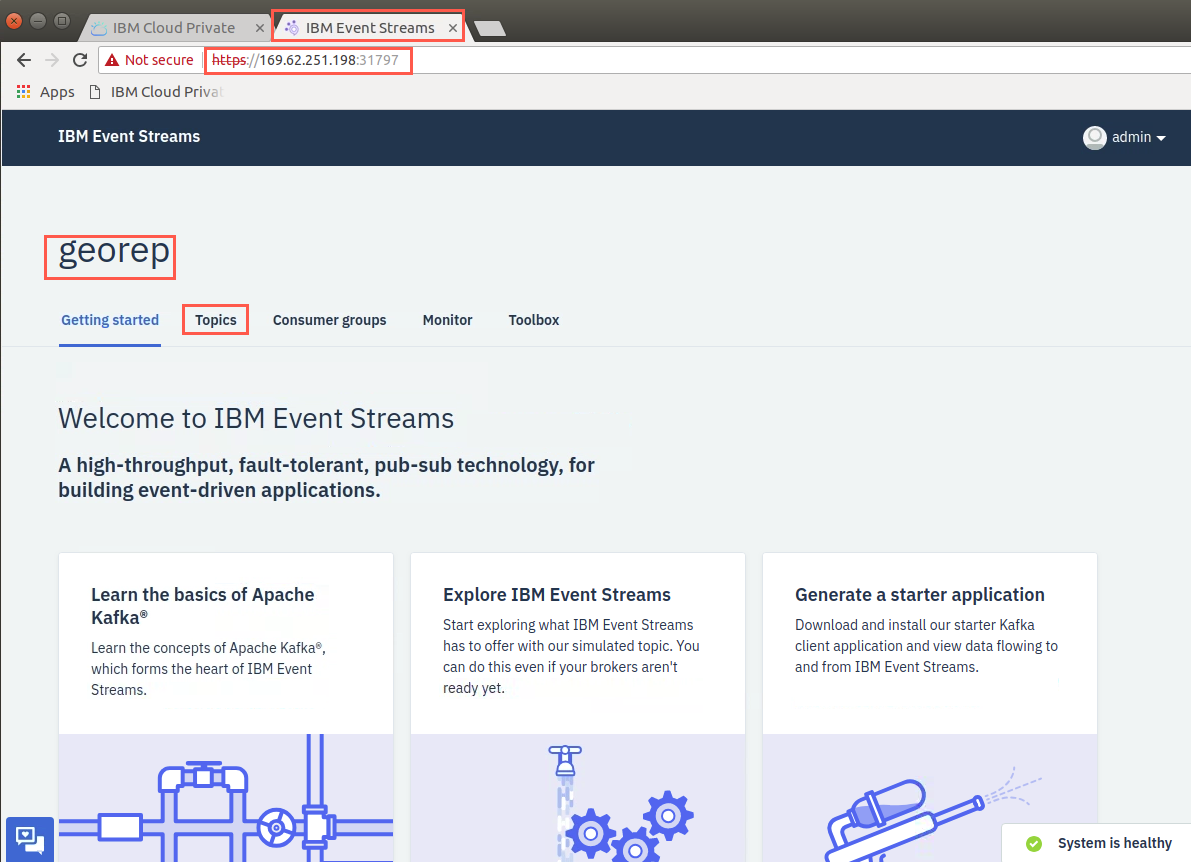Reload the page with the refresh icon
The image size is (1191, 862).
click(80, 60)
